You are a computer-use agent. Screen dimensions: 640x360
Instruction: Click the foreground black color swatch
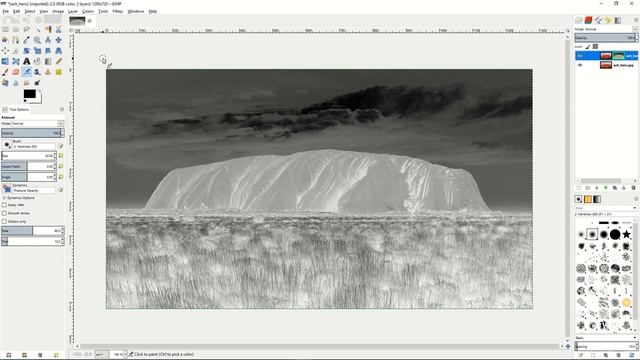(x=29, y=94)
